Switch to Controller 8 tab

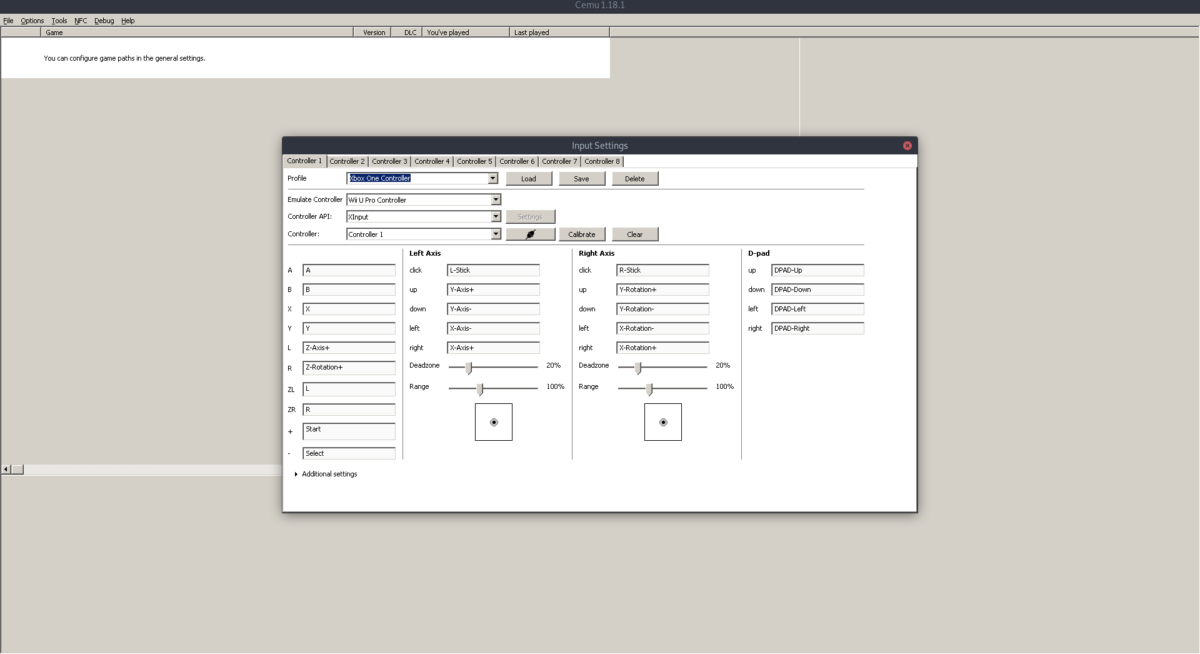click(x=602, y=161)
